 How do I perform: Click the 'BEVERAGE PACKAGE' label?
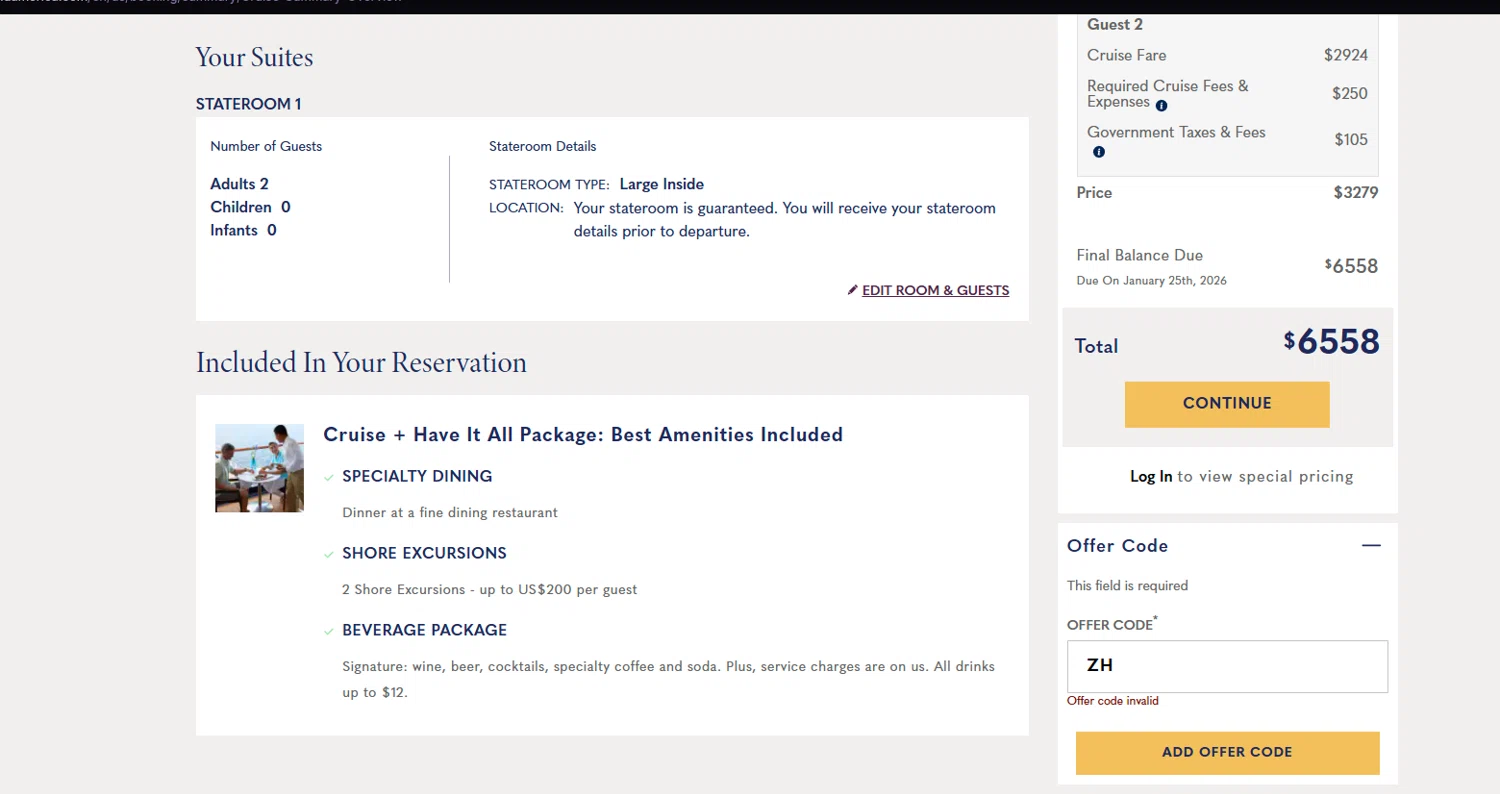click(424, 631)
